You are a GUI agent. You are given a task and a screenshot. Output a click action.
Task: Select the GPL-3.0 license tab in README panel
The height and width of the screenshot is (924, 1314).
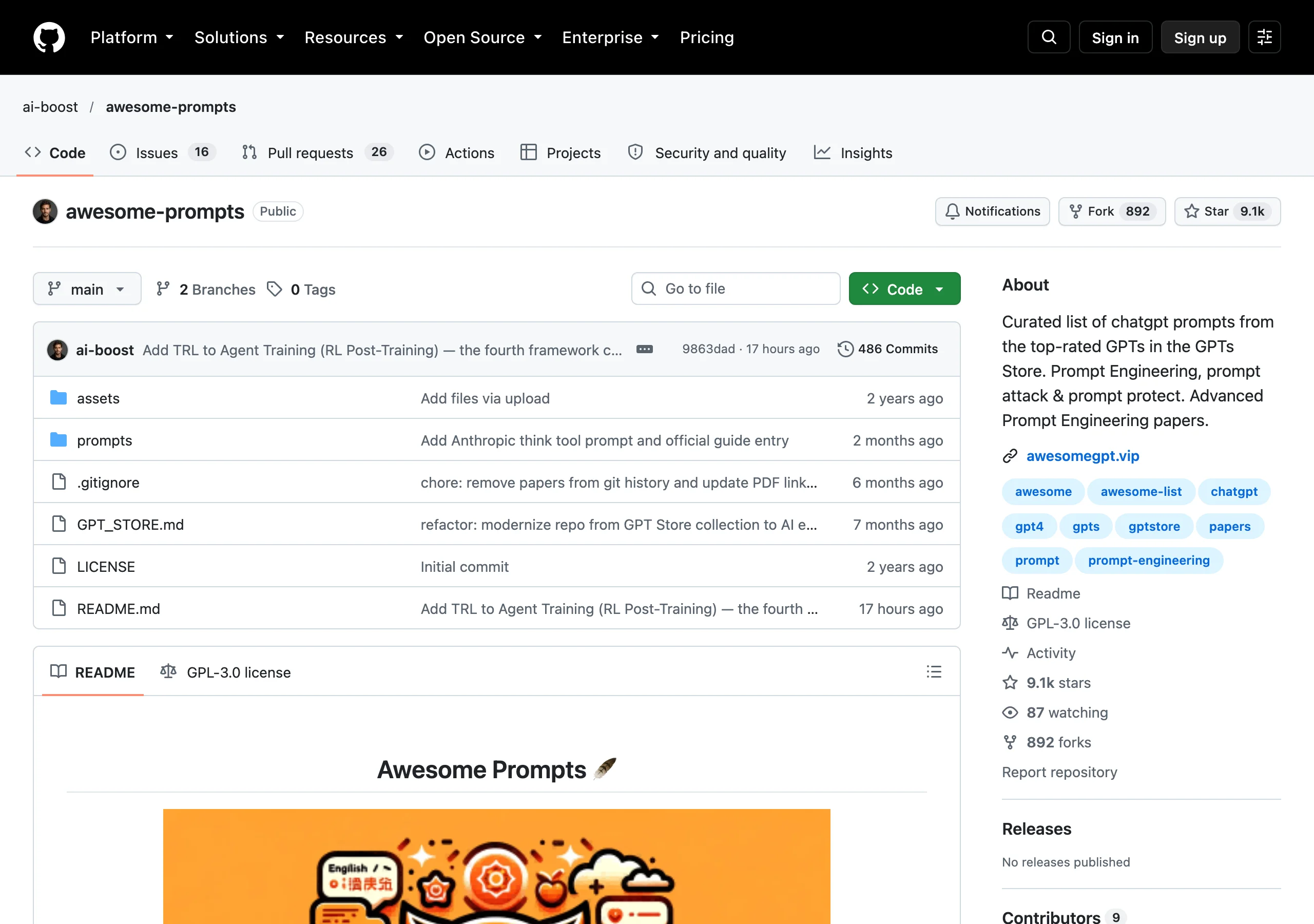[225, 672]
